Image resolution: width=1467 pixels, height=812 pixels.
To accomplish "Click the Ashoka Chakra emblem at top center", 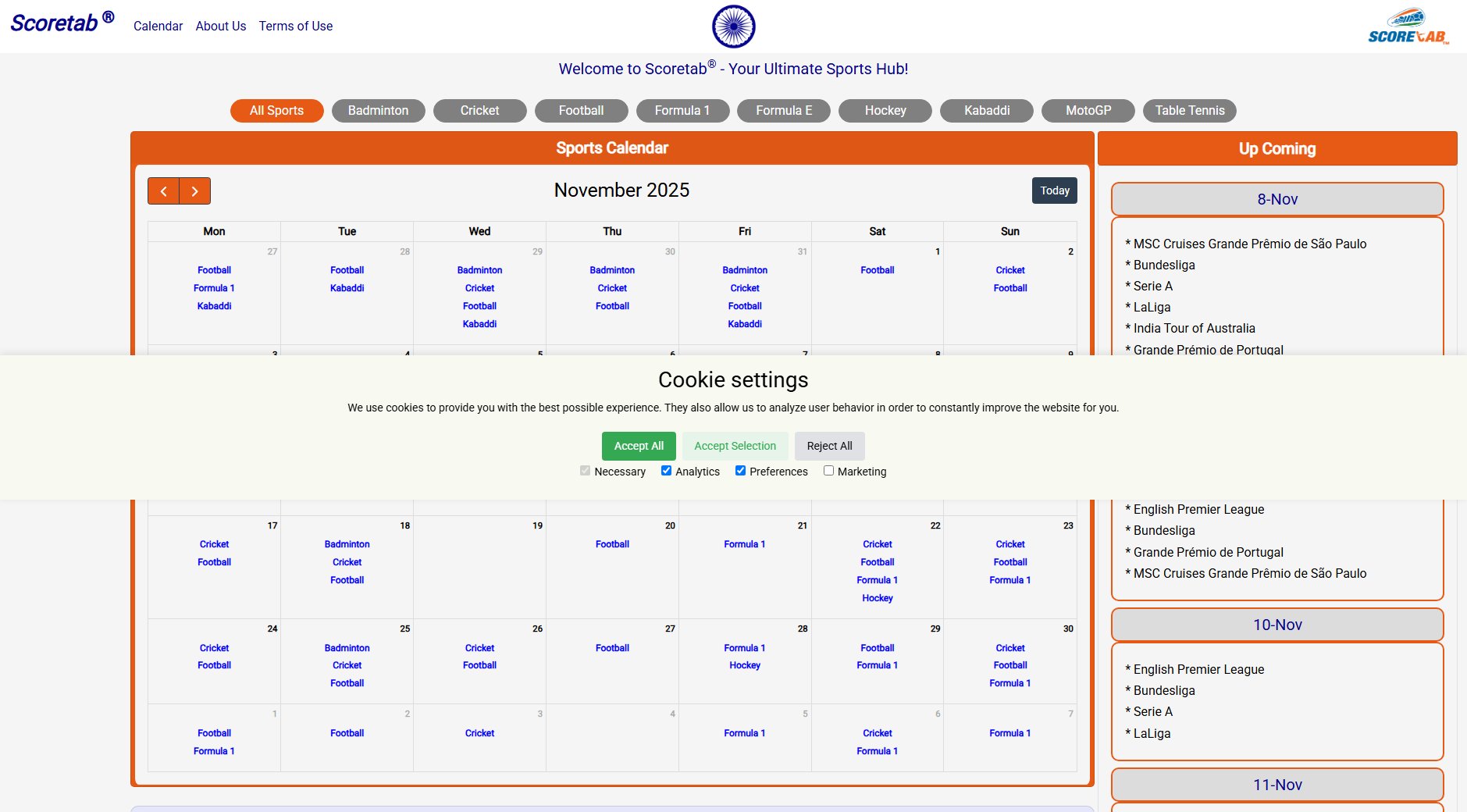I will pyautogui.click(x=732, y=25).
